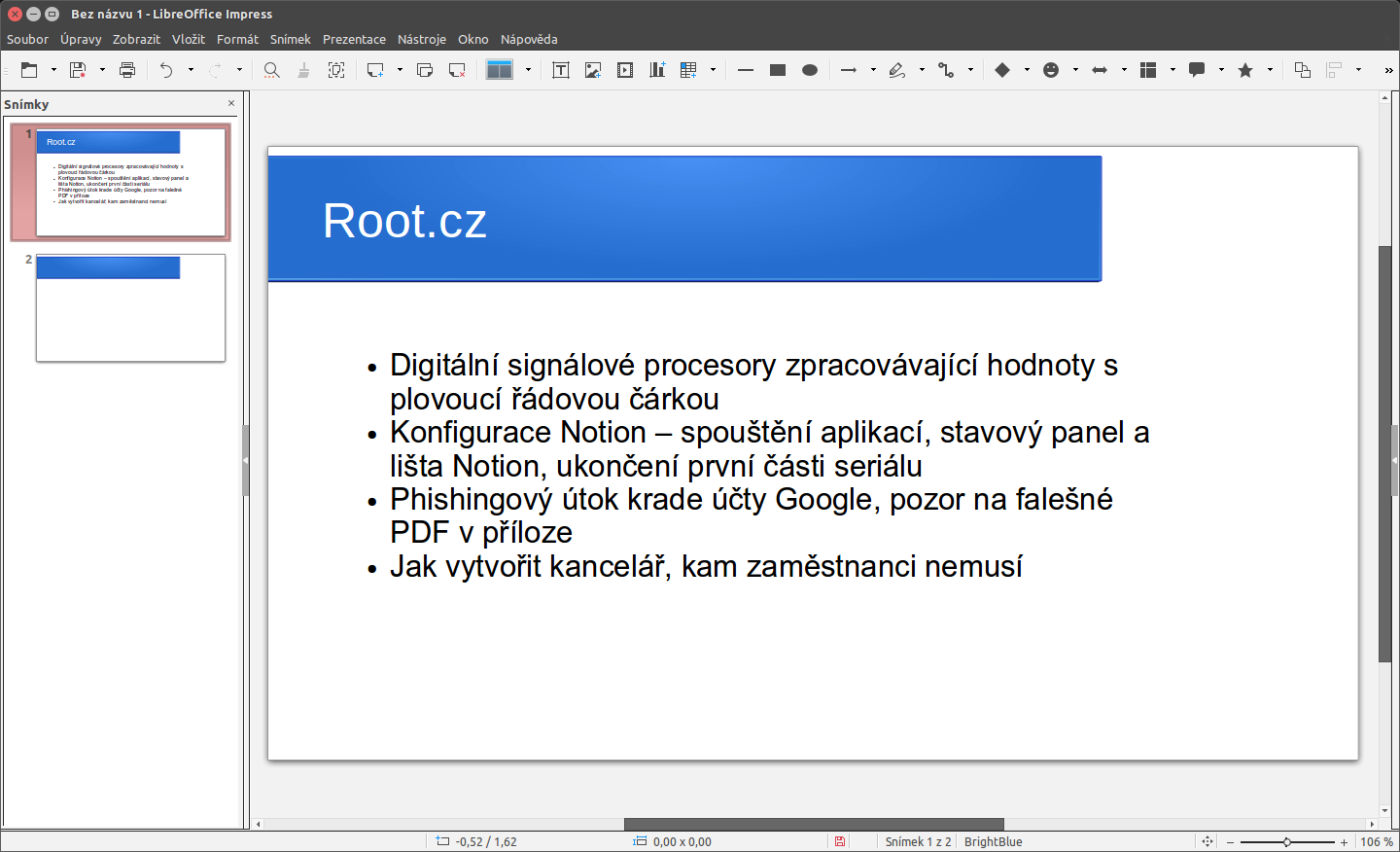Click the vertical scrollbar thumb
Screen dimensions: 1400x852
(1385, 455)
